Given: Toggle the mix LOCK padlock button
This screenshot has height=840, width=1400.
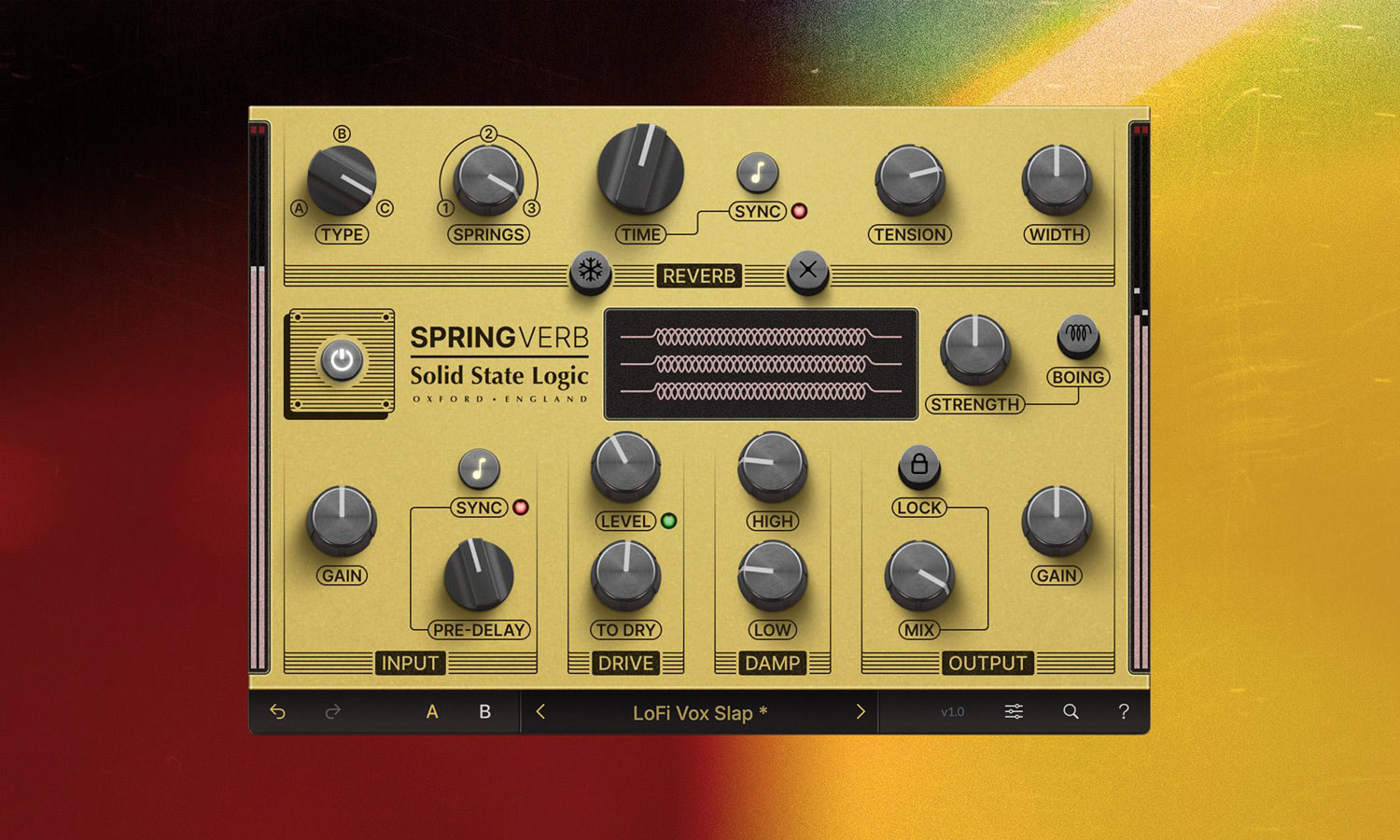Looking at the screenshot, I should pyautogui.click(x=918, y=464).
